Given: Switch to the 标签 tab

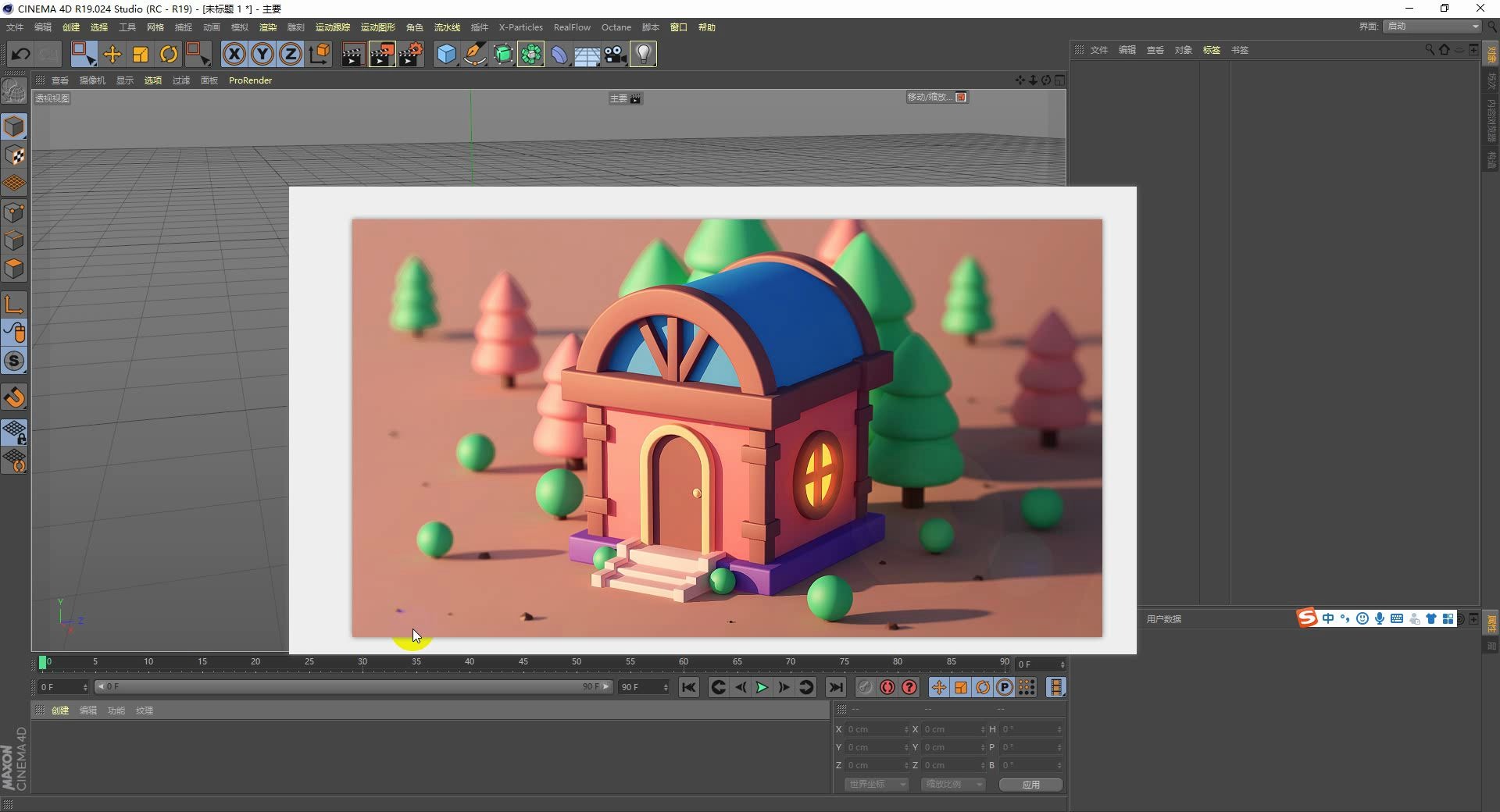Looking at the screenshot, I should click(x=1212, y=49).
